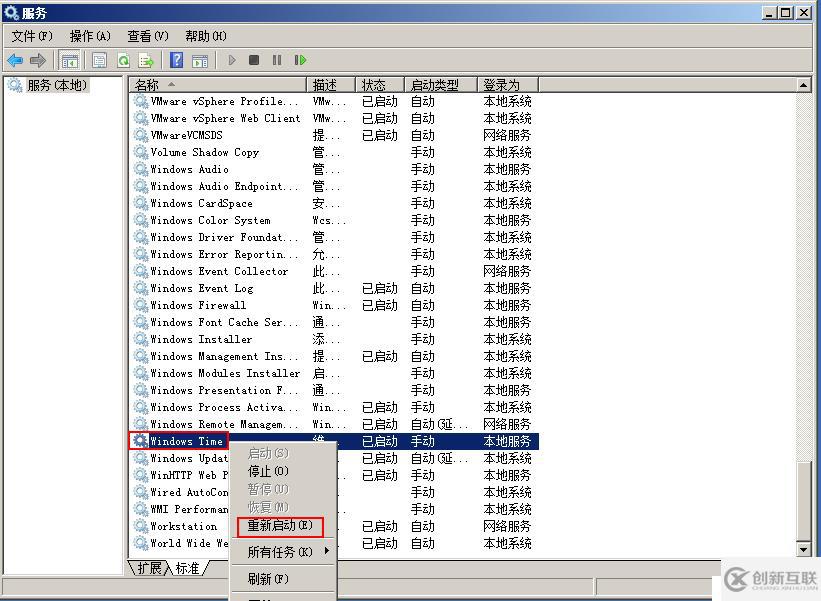This screenshot has height=601, width=821.
Task: Switch to the 扩展 tab
Action: pyautogui.click(x=150, y=567)
